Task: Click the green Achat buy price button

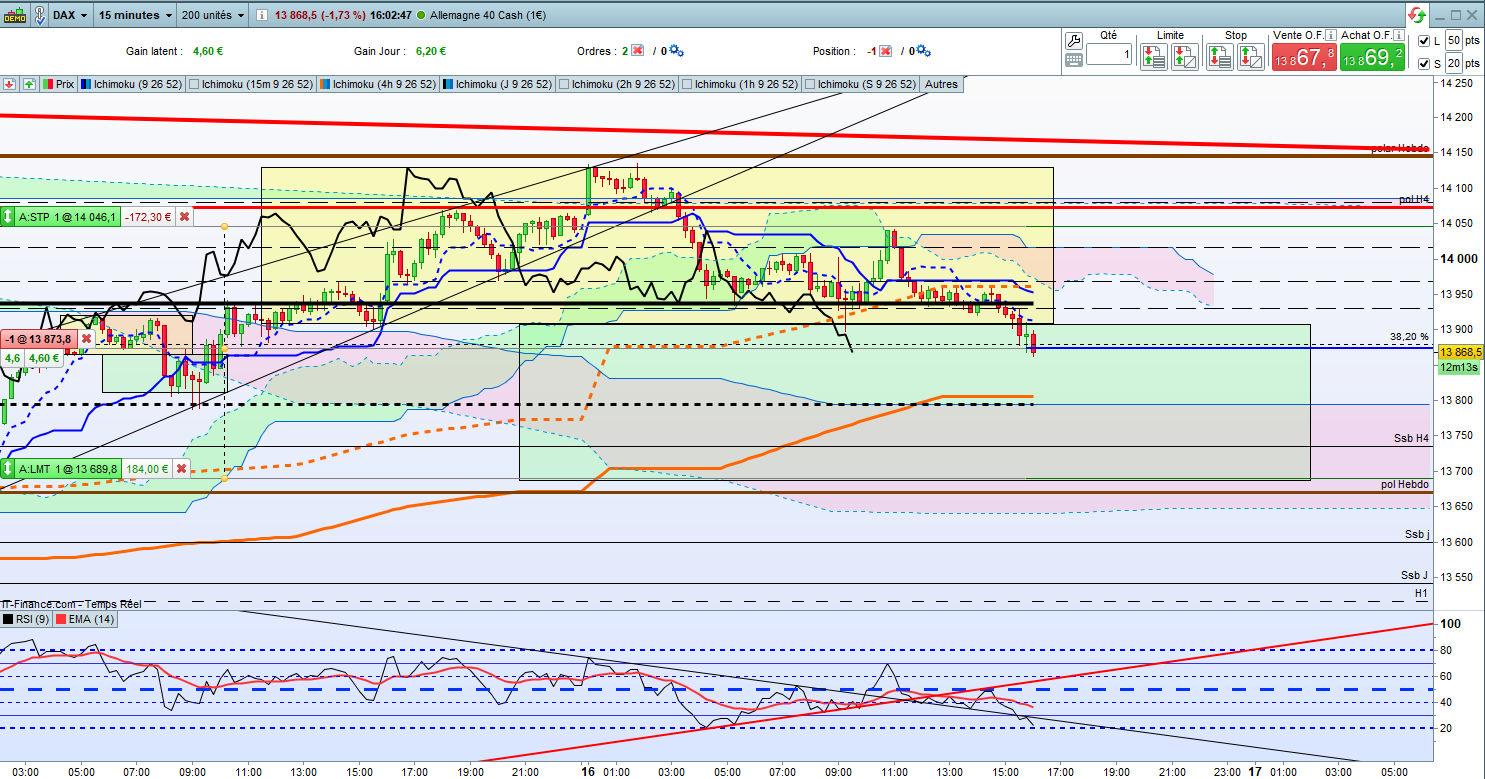Action: tap(1373, 57)
